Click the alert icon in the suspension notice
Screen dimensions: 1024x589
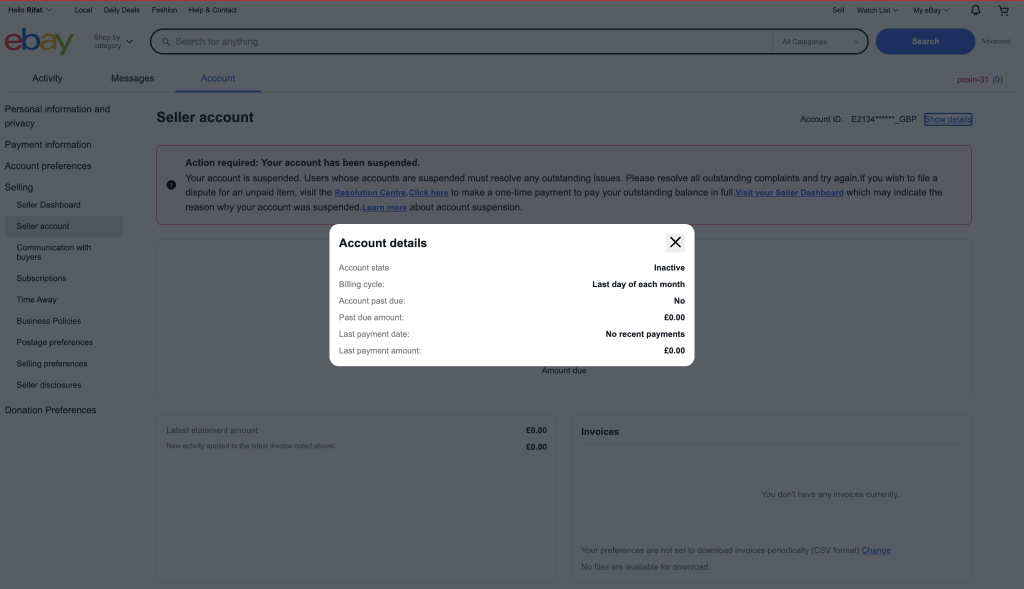click(x=171, y=185)
